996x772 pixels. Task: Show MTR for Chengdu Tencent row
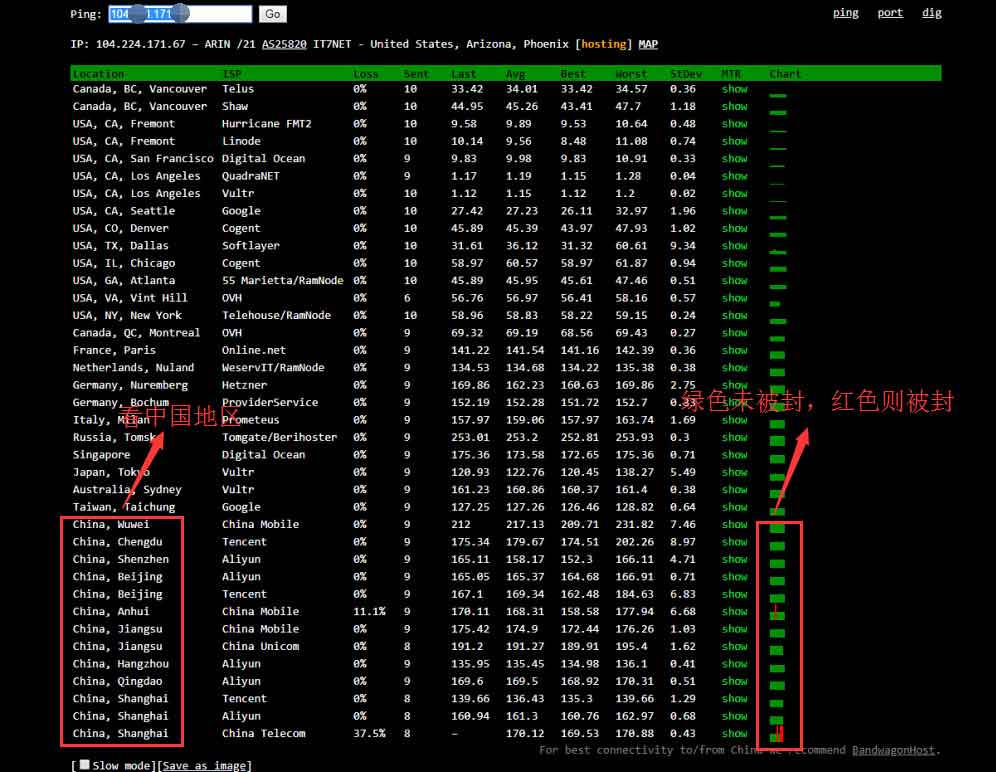pos(734,541)
